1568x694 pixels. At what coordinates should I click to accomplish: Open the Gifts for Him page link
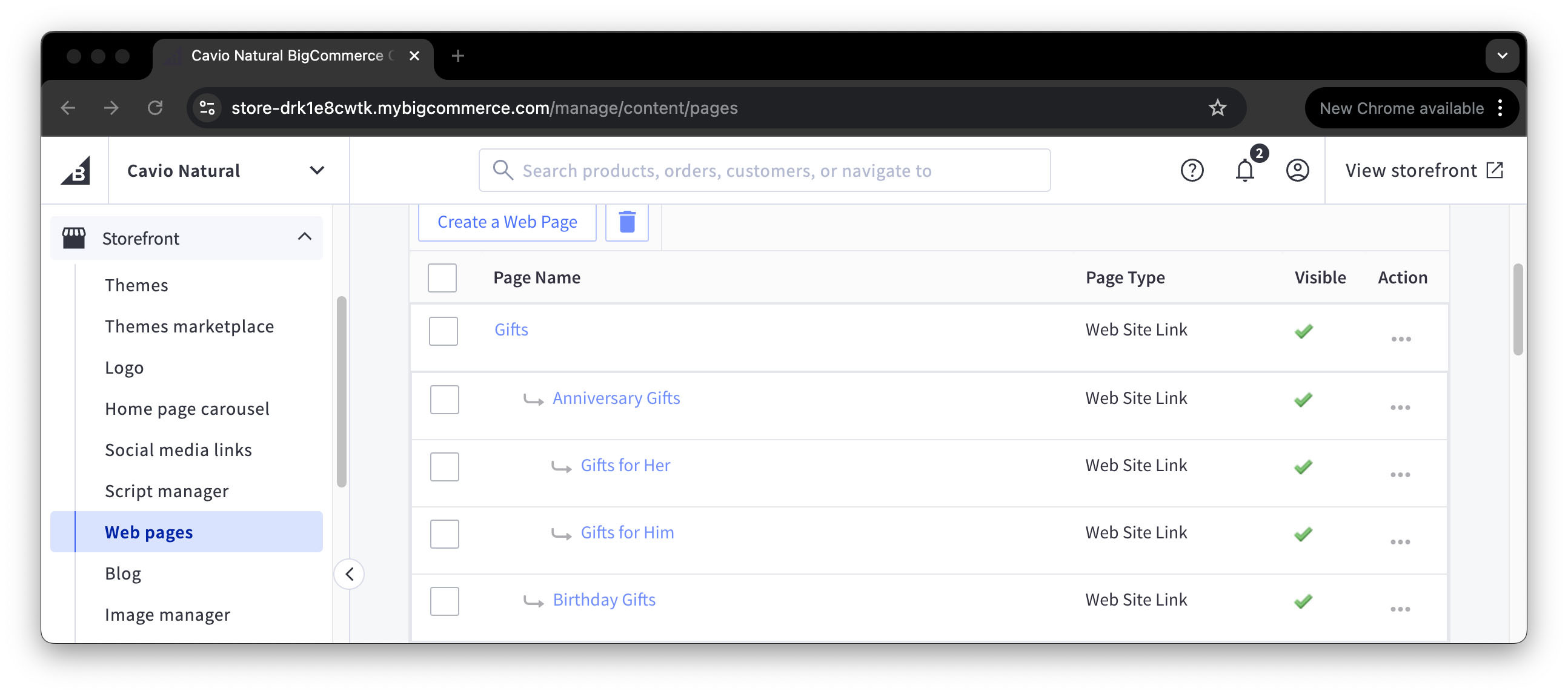click(x=627, y=533)
